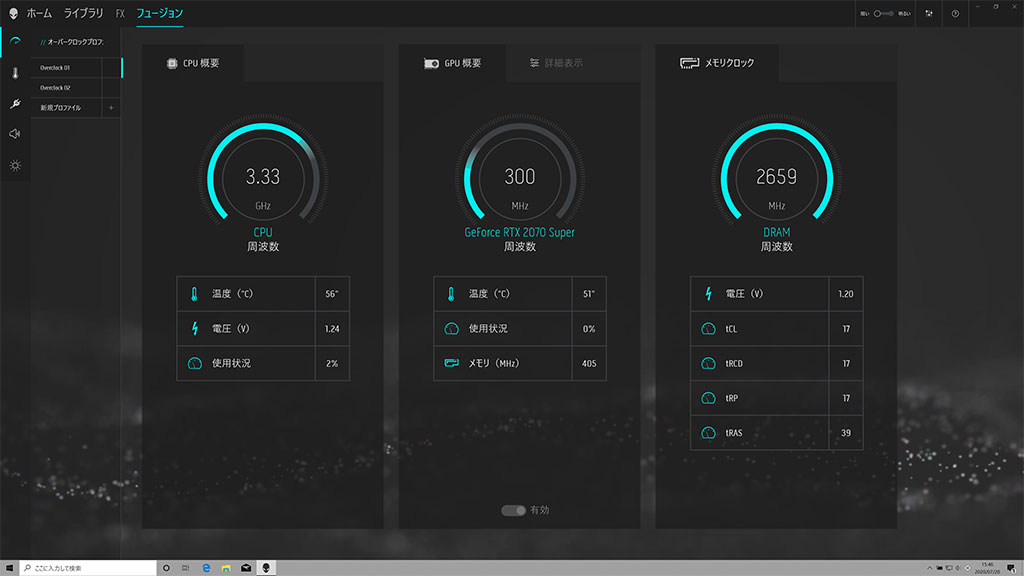1024x576 pixels.
Task: Click the graphics card icon beside GPU 概要
Action: click(431, 63)
